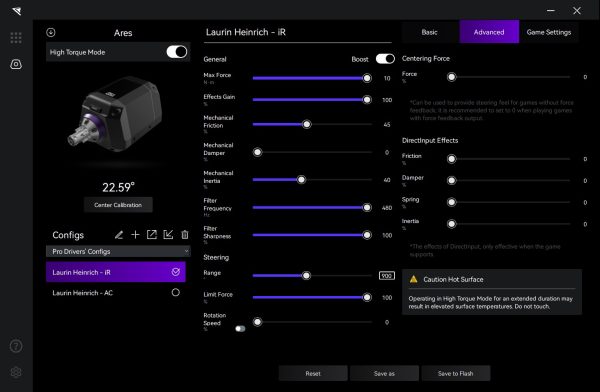Select the Laurin Heinrich - iR config
The height and width of the screenshot is (392, 600).
coord(116,272)
